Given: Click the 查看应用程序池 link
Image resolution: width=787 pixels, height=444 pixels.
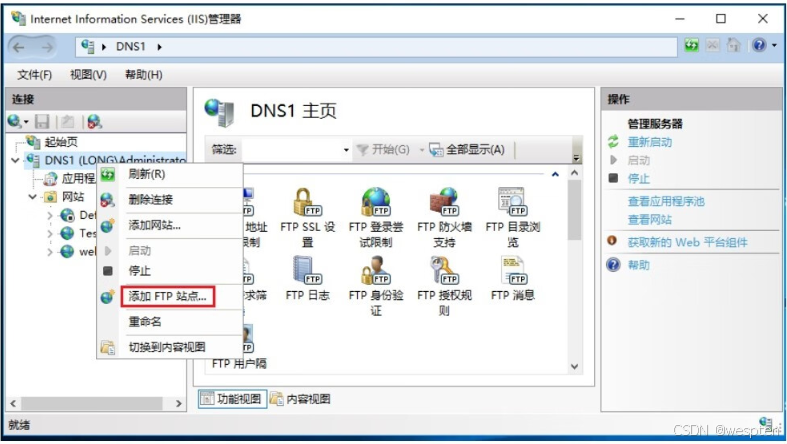Looking at the screenshot, I should [x=666, y=202].
